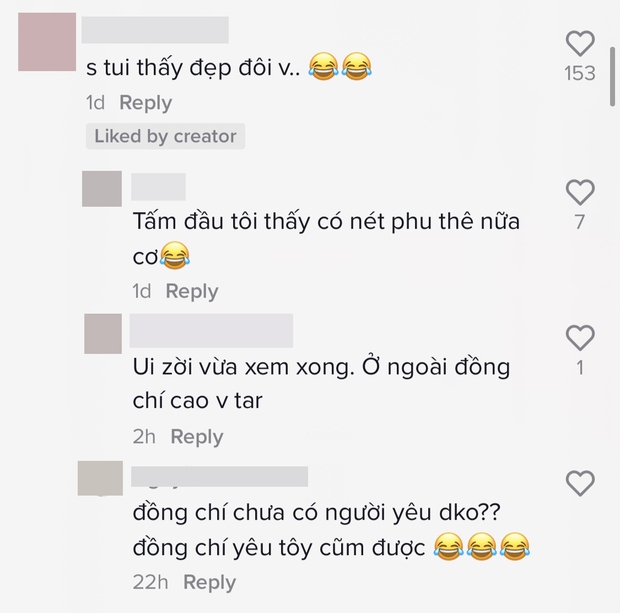Open username above 'đồng chí chưa có người yêu'
This screenshot has width=620, height=613.
(219, 477)
